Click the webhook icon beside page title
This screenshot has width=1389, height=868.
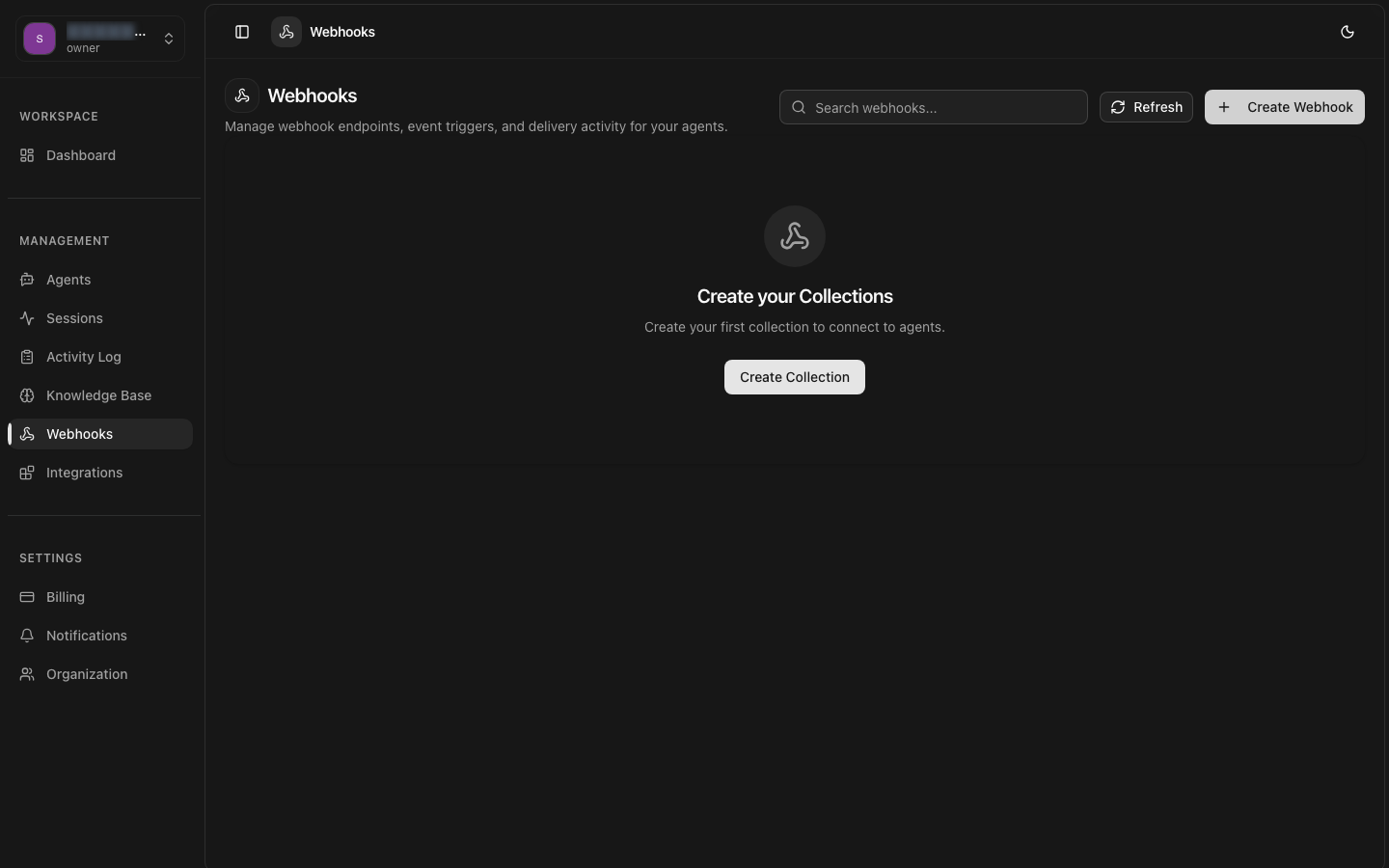coord(242,95)
